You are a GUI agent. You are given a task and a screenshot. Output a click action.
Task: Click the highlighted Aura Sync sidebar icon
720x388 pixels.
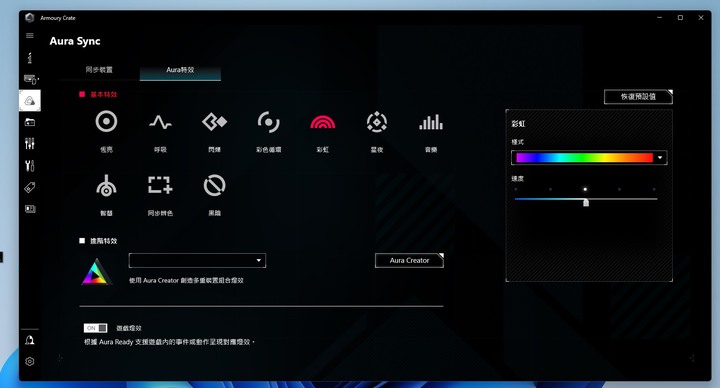pos(30,101)
